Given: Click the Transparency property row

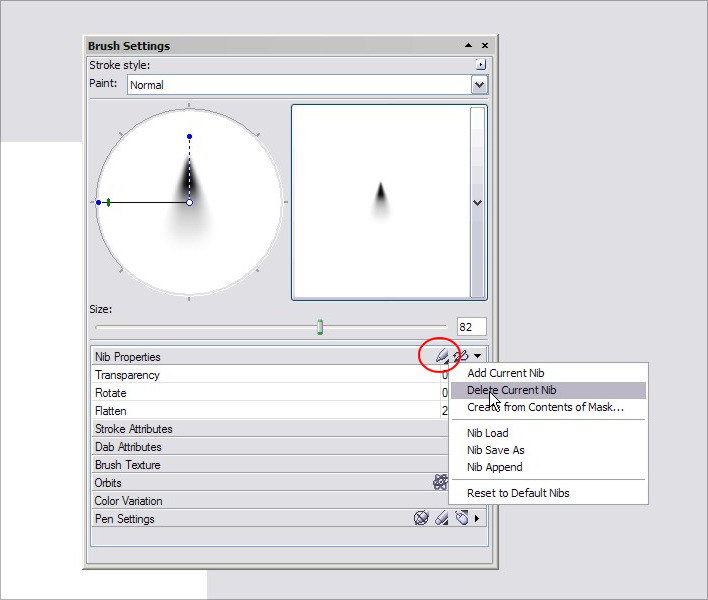Looking at the screenshot, I should [x=270, y=375].
